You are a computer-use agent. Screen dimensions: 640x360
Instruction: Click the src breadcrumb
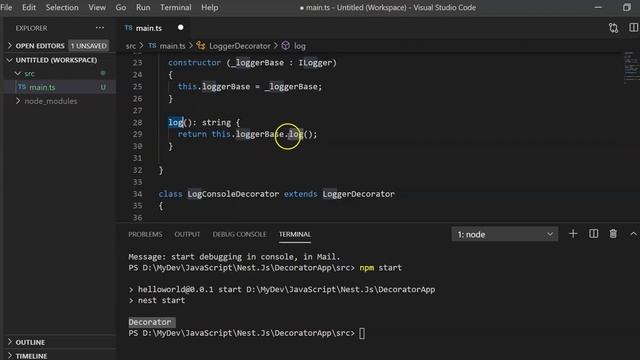coord(131,46)
